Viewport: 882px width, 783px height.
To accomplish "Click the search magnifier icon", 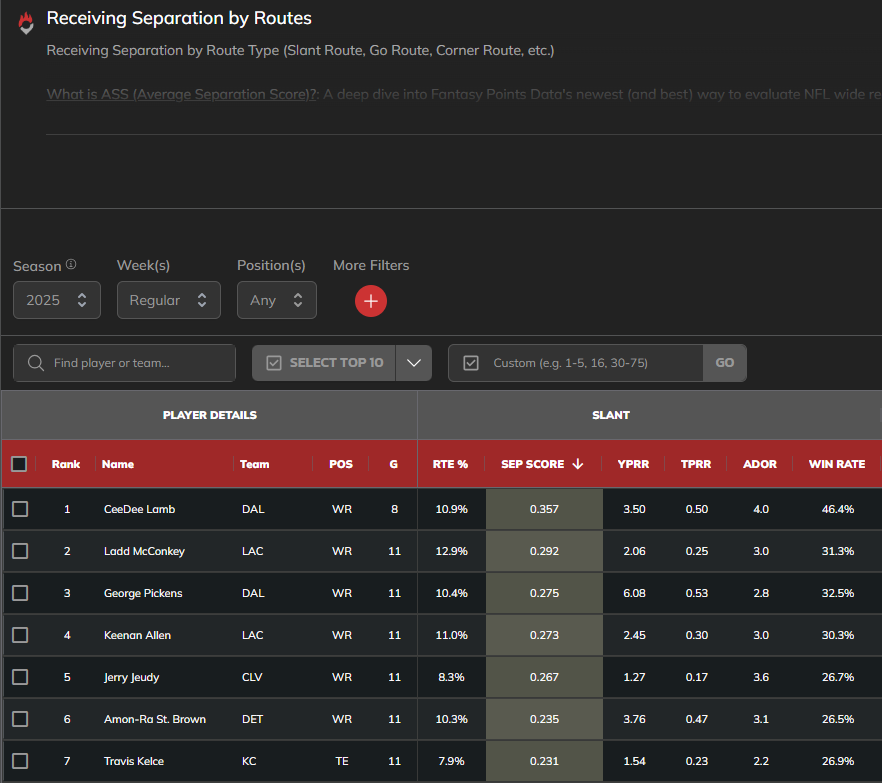I will (35, 363).
